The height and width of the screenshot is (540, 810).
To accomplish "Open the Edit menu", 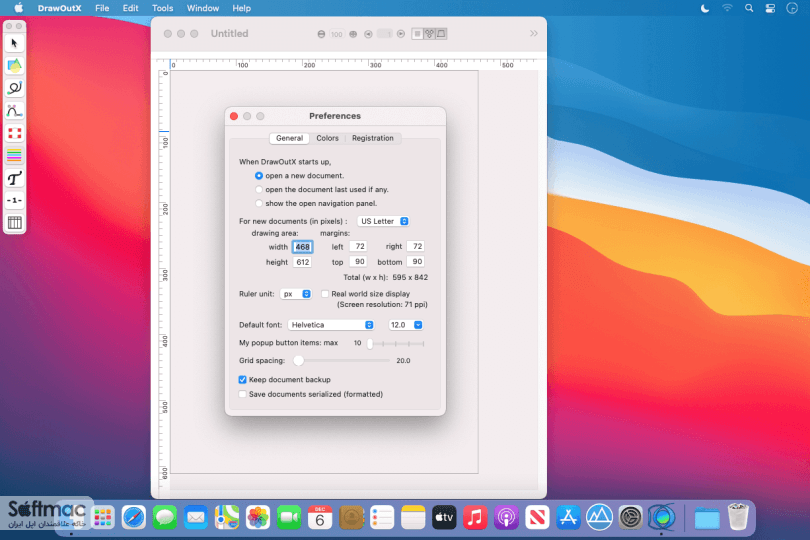I will coord(130,8).
